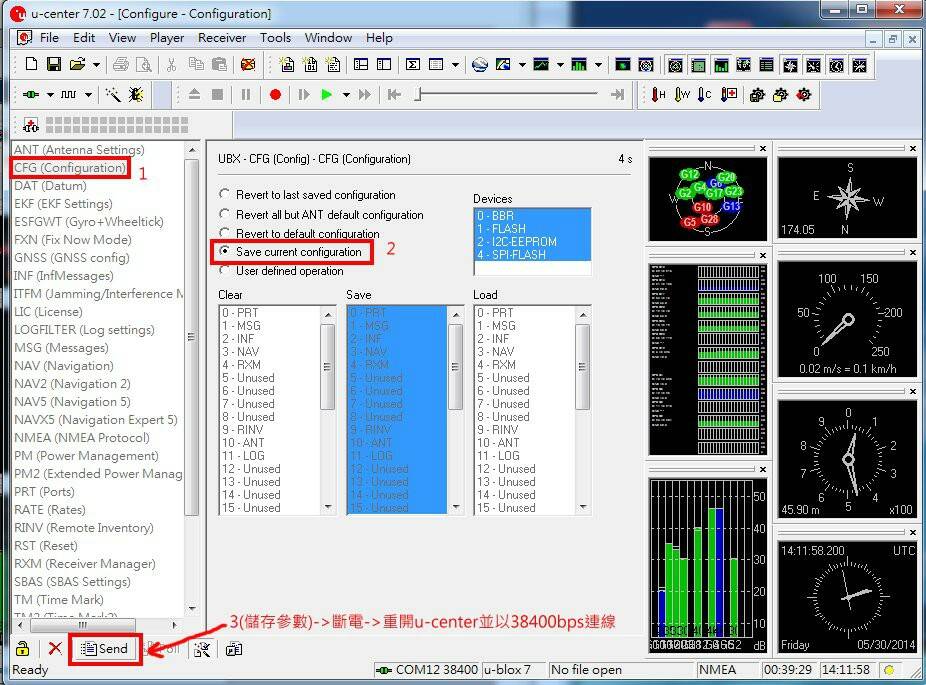Click the red record button in player toolbar

click(275, 95)
